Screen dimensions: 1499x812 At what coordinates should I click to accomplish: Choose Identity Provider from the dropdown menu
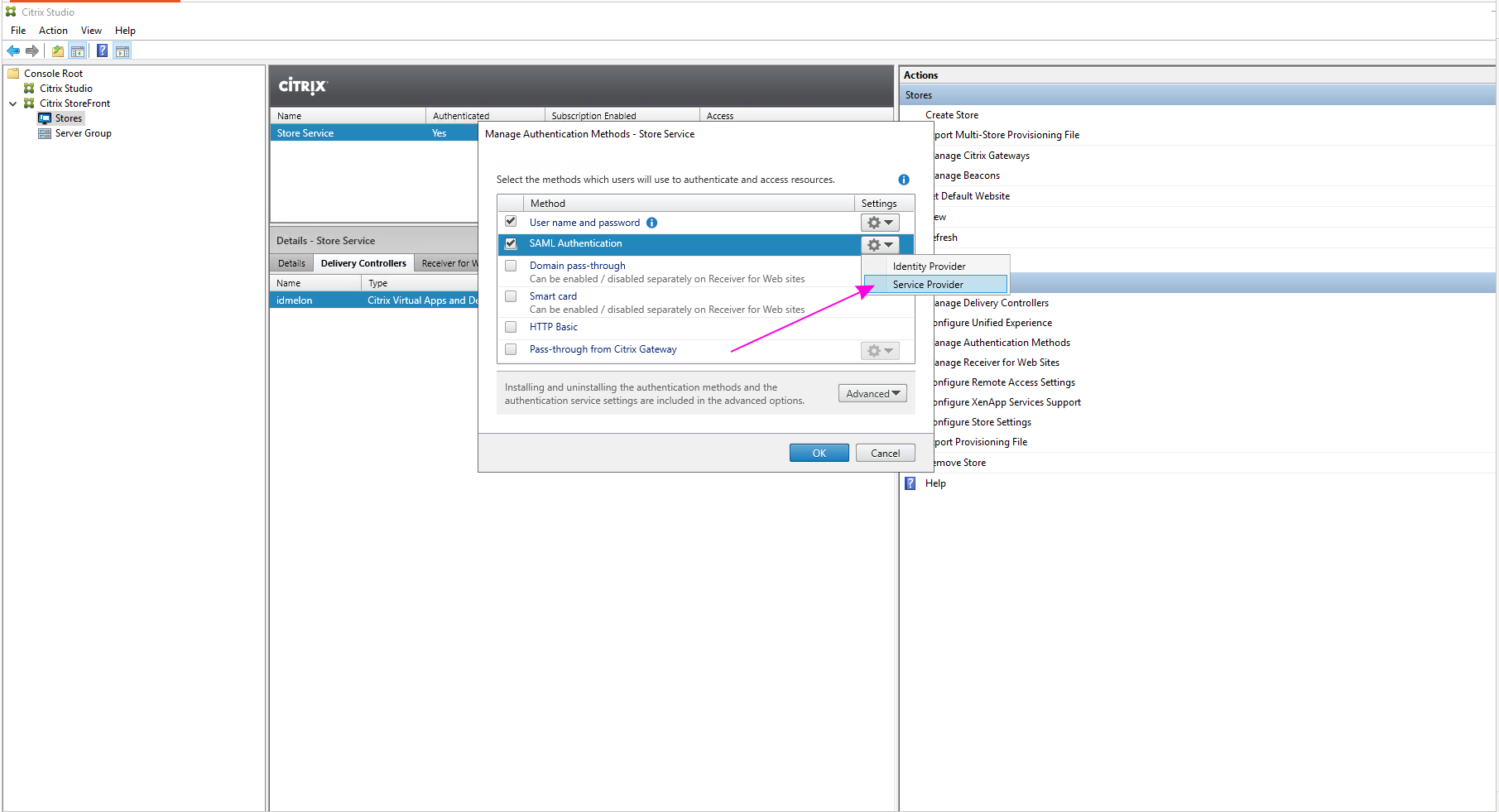point(935,267)
